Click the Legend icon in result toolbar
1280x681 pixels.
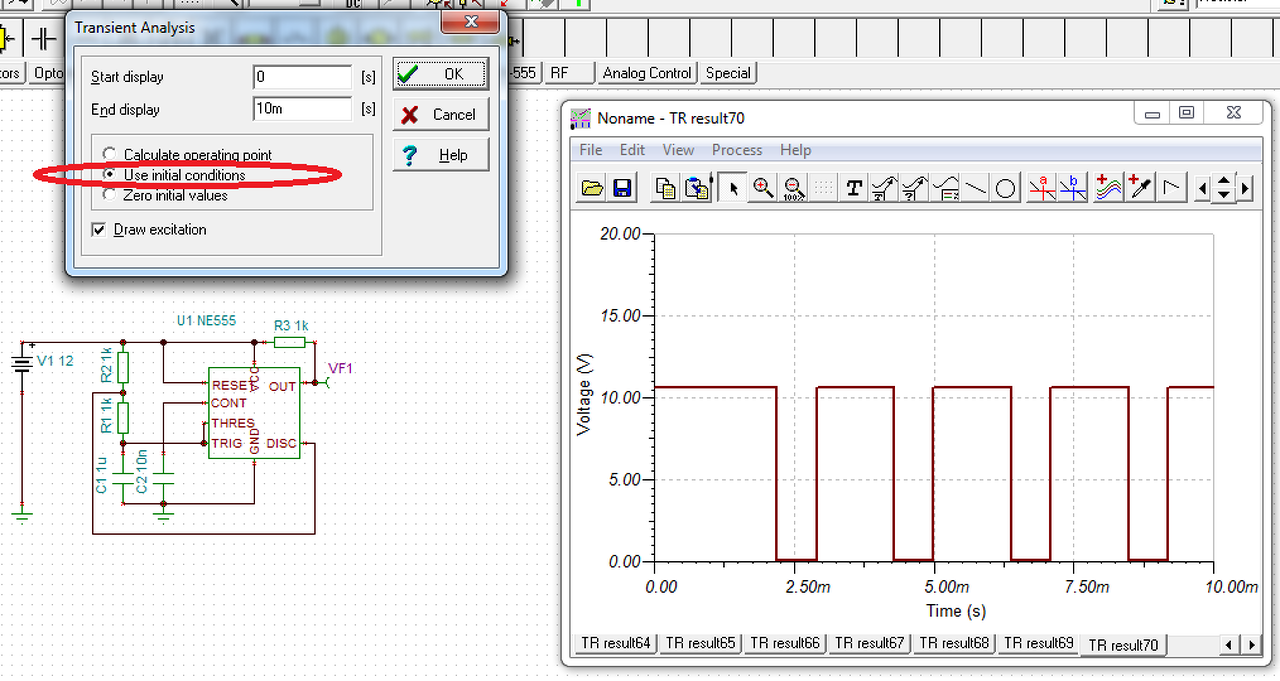click(945, 188)
